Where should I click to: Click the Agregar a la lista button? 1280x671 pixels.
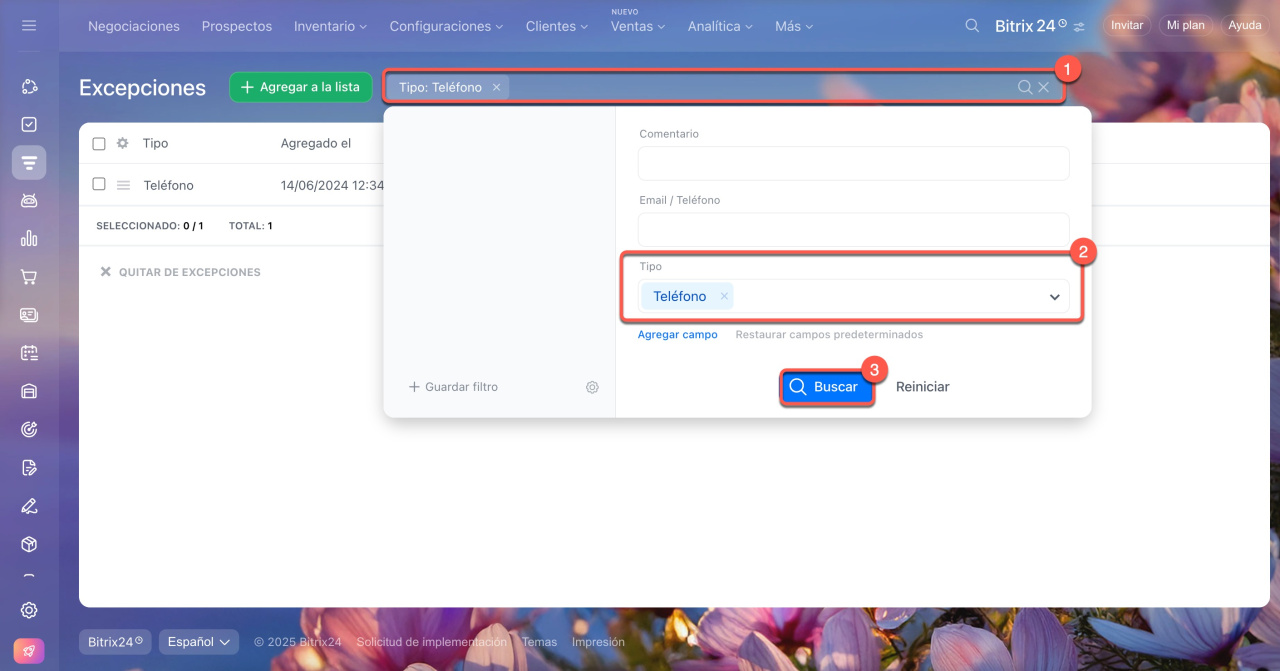click(x=301, y=87)
